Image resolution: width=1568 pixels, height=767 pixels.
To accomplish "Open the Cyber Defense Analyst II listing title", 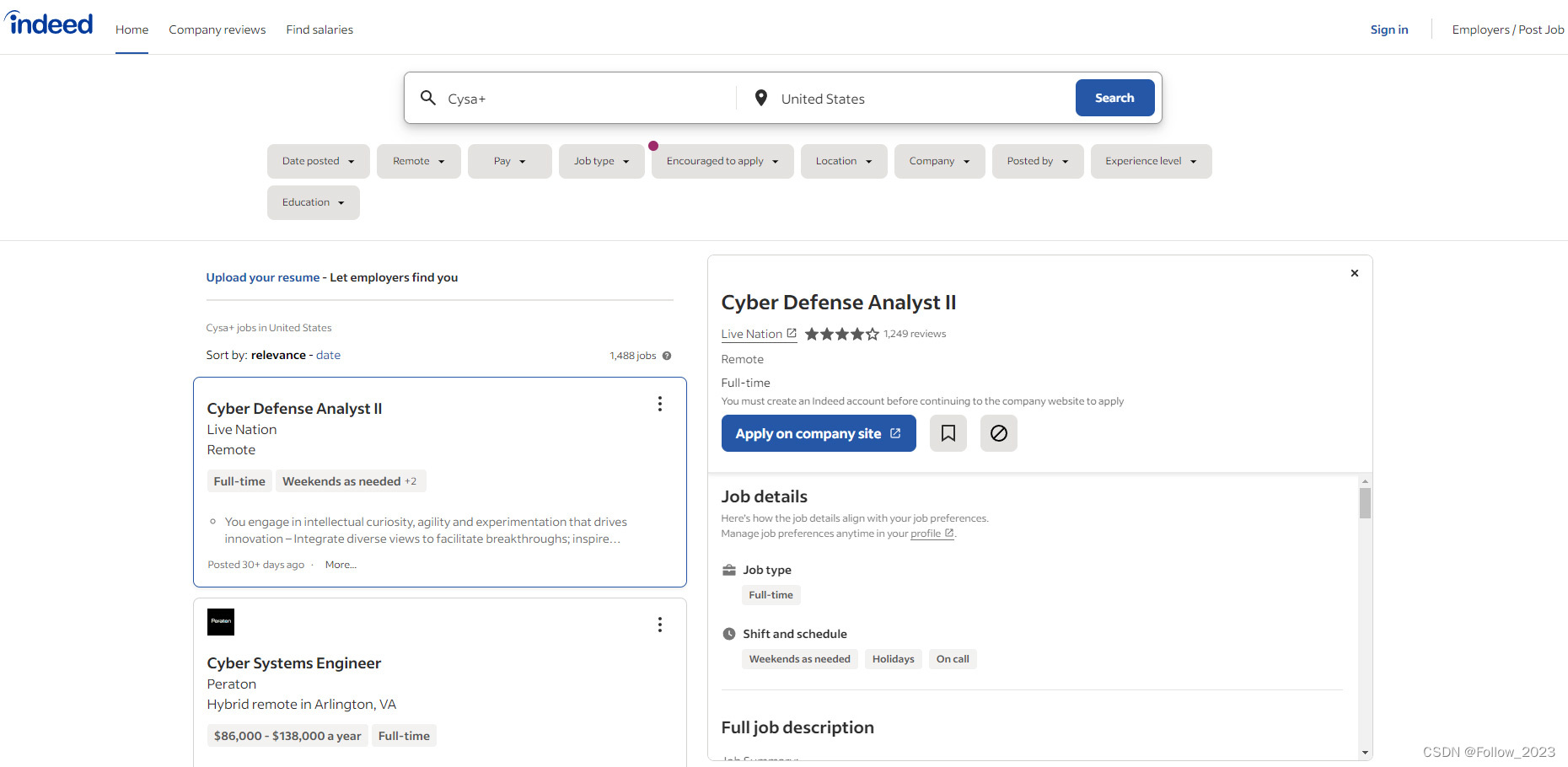I will click(x=294, y=409).
